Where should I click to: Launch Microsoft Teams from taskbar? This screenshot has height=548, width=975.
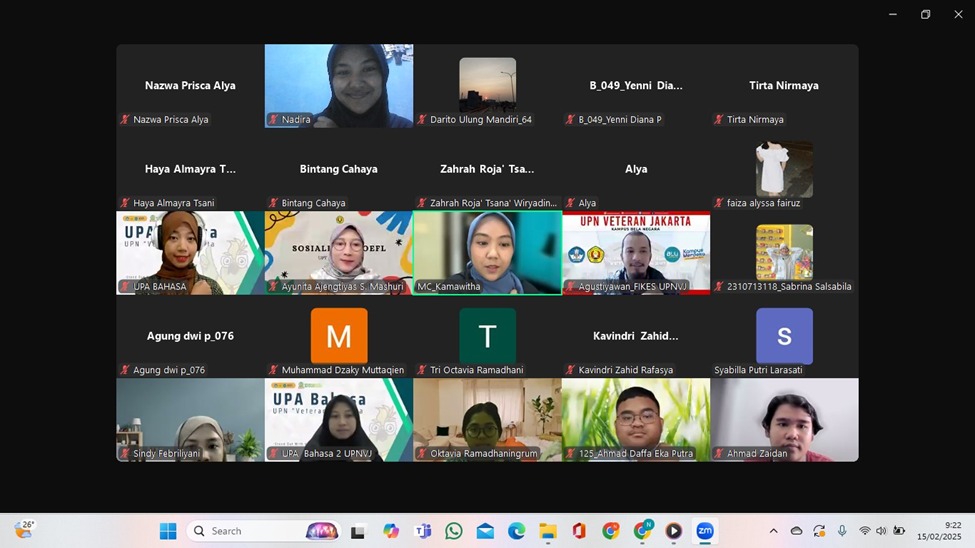point(423,531)
